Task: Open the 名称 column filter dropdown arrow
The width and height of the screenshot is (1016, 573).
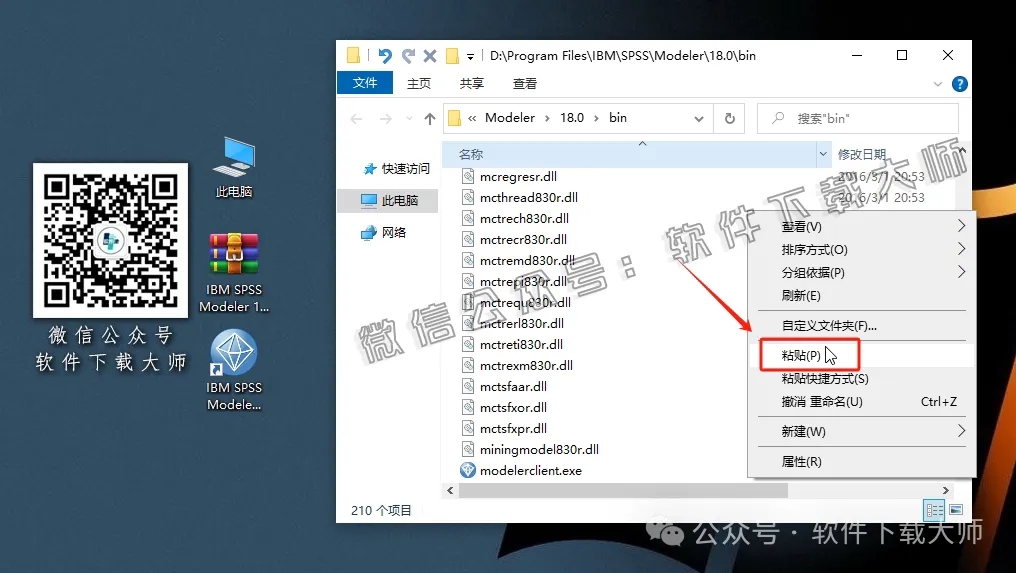Action: click(x=823, y=154)
